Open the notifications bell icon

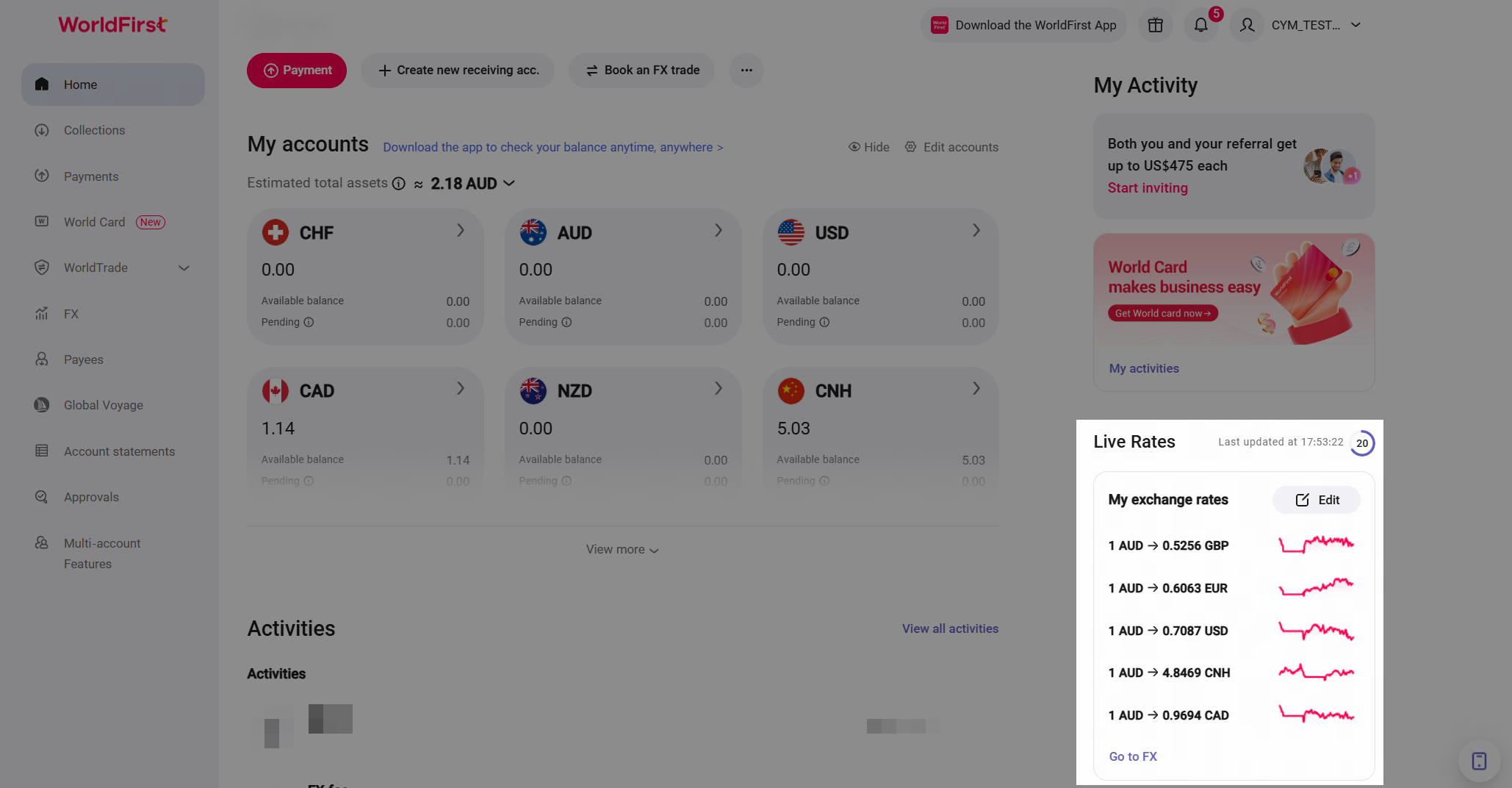(x=1201, y=25)
